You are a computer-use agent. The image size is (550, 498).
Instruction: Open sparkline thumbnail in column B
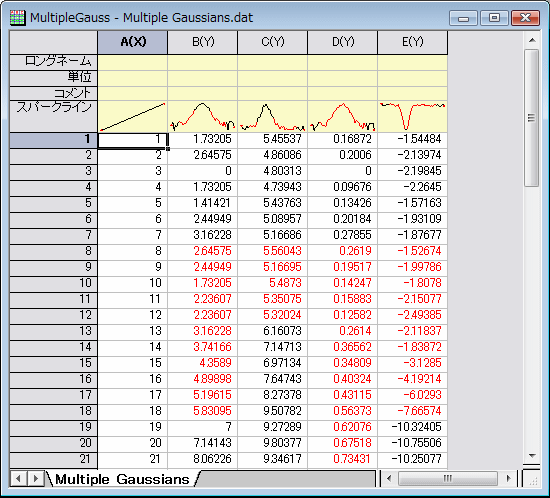[x=203, y=116]
